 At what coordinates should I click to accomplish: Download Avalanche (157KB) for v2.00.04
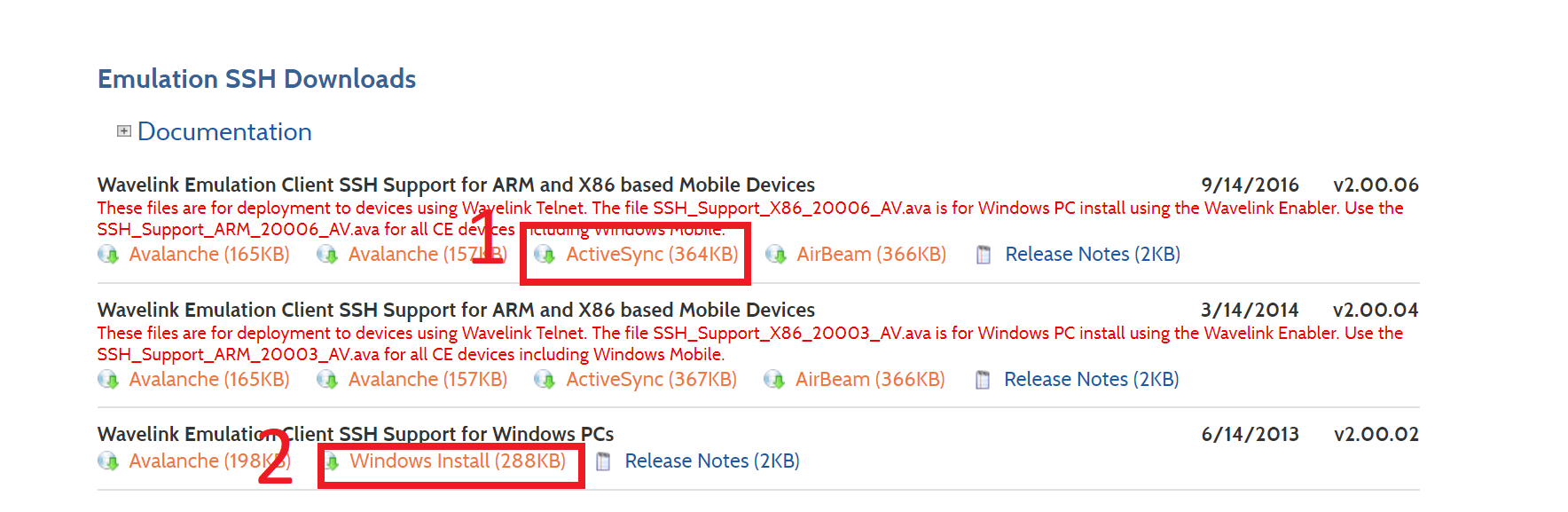point(427,380)
